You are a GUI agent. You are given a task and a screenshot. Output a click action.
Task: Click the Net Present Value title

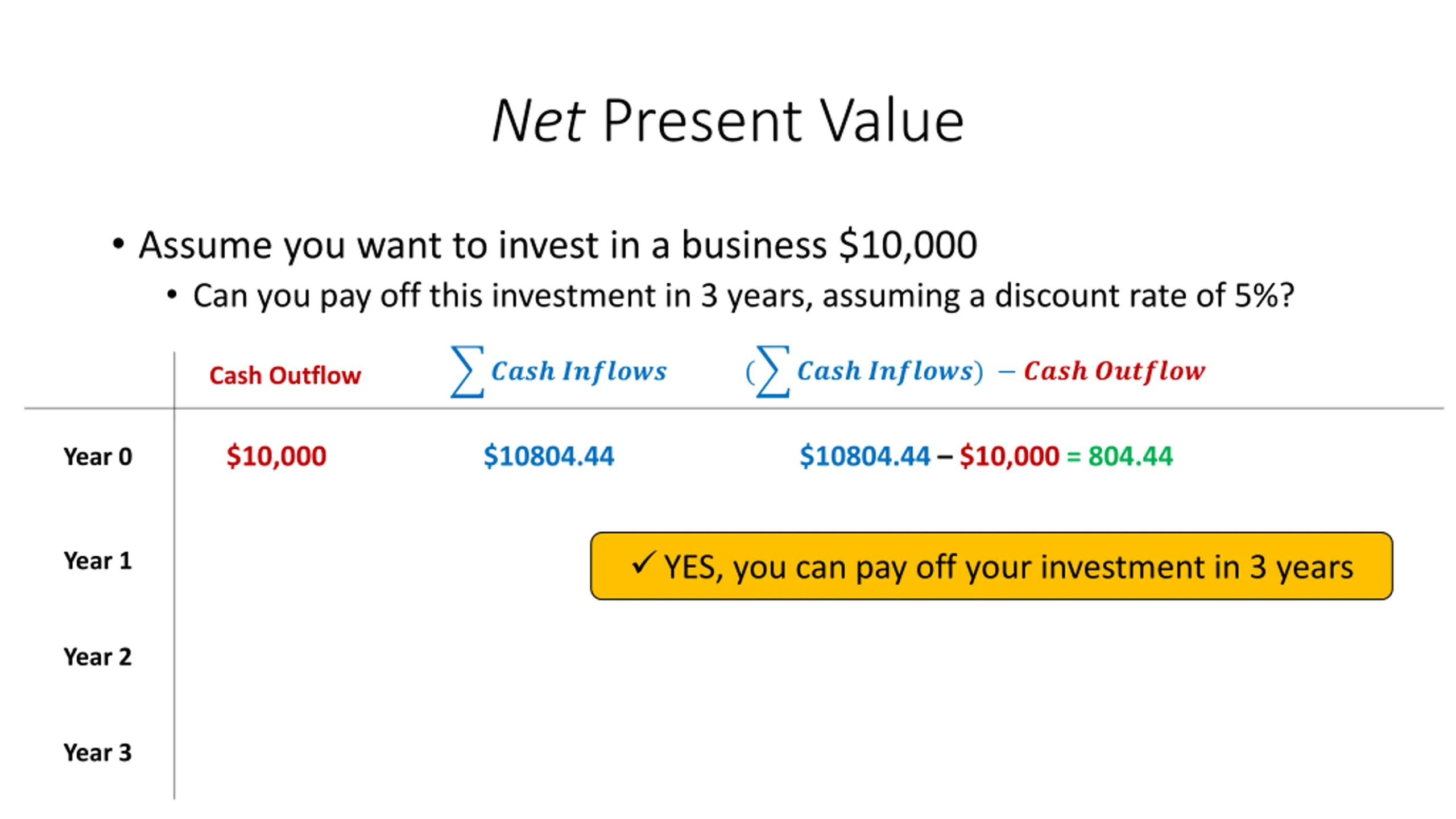pos(727,121)
